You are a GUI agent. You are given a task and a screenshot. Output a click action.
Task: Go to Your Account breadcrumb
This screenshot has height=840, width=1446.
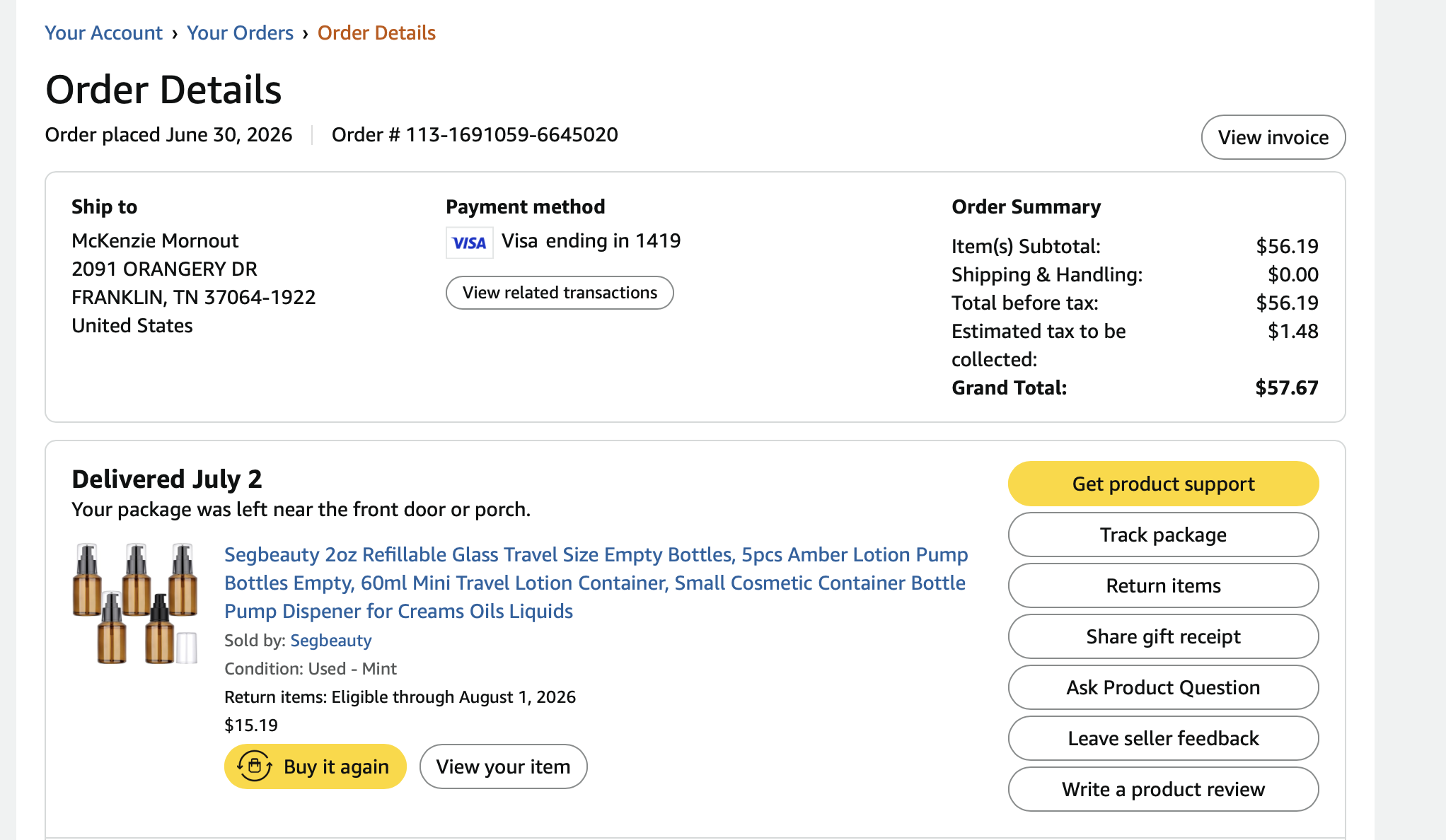point(103,33)
